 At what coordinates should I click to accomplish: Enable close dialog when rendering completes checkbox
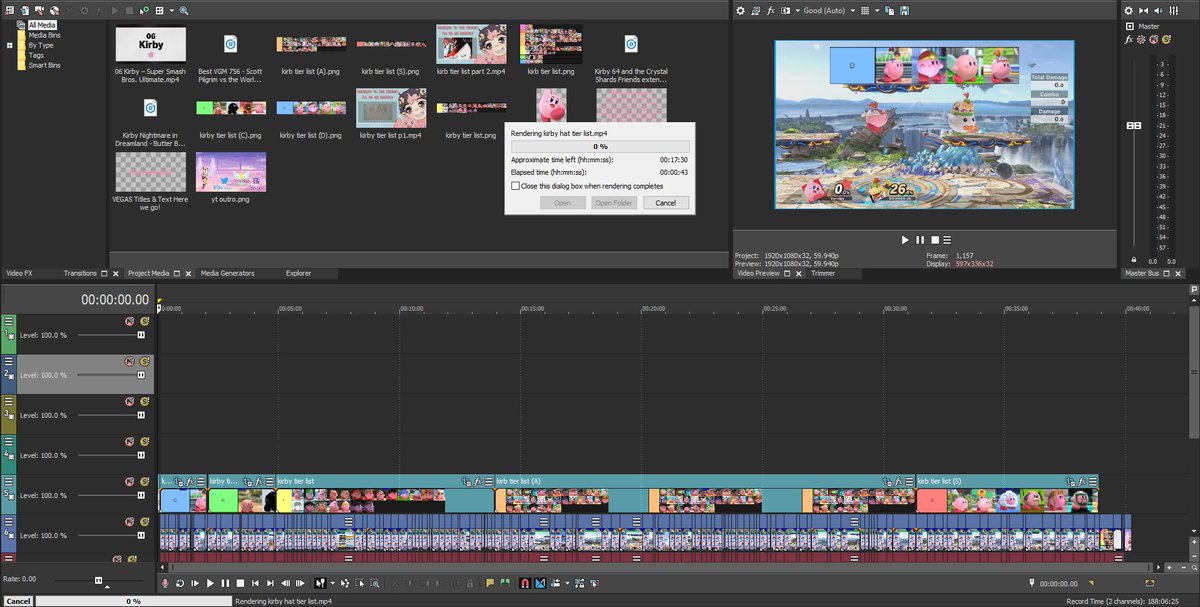coord(515,186)
